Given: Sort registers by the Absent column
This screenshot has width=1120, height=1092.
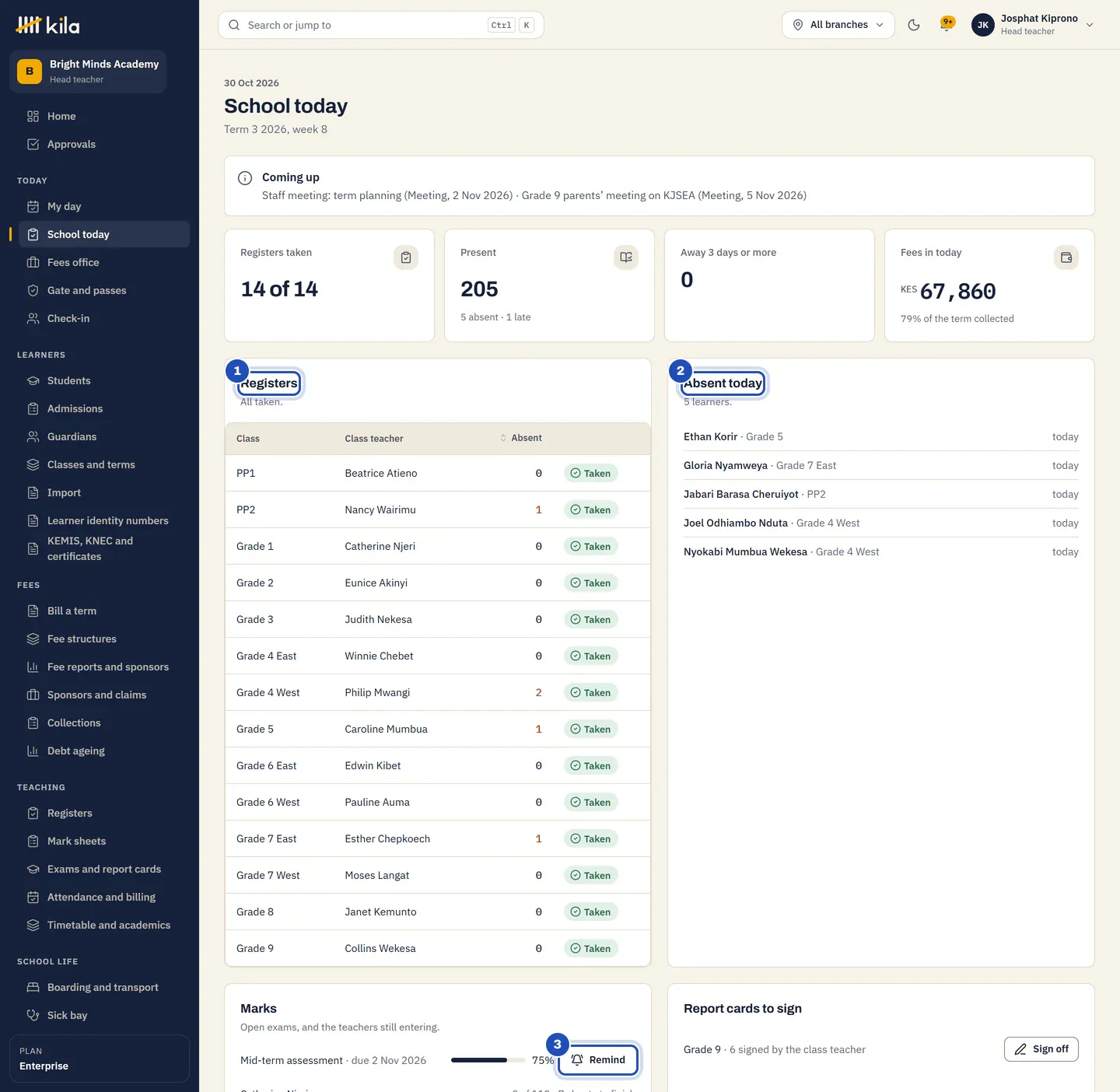Looking at the screenshot, I should click(521, 439).
